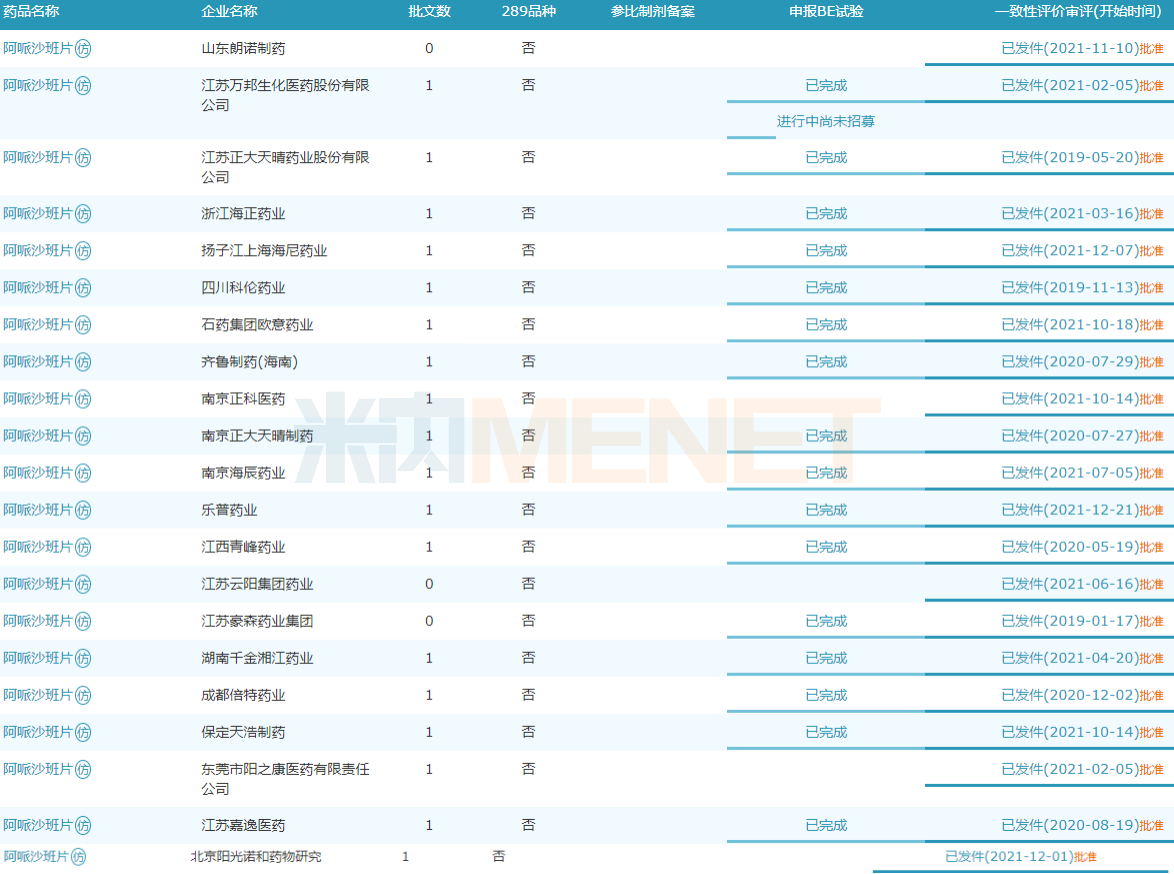Click the 仿 badge in the 南京正科医药 row
The image size is (1174, 874).
[x=83, y=398]
